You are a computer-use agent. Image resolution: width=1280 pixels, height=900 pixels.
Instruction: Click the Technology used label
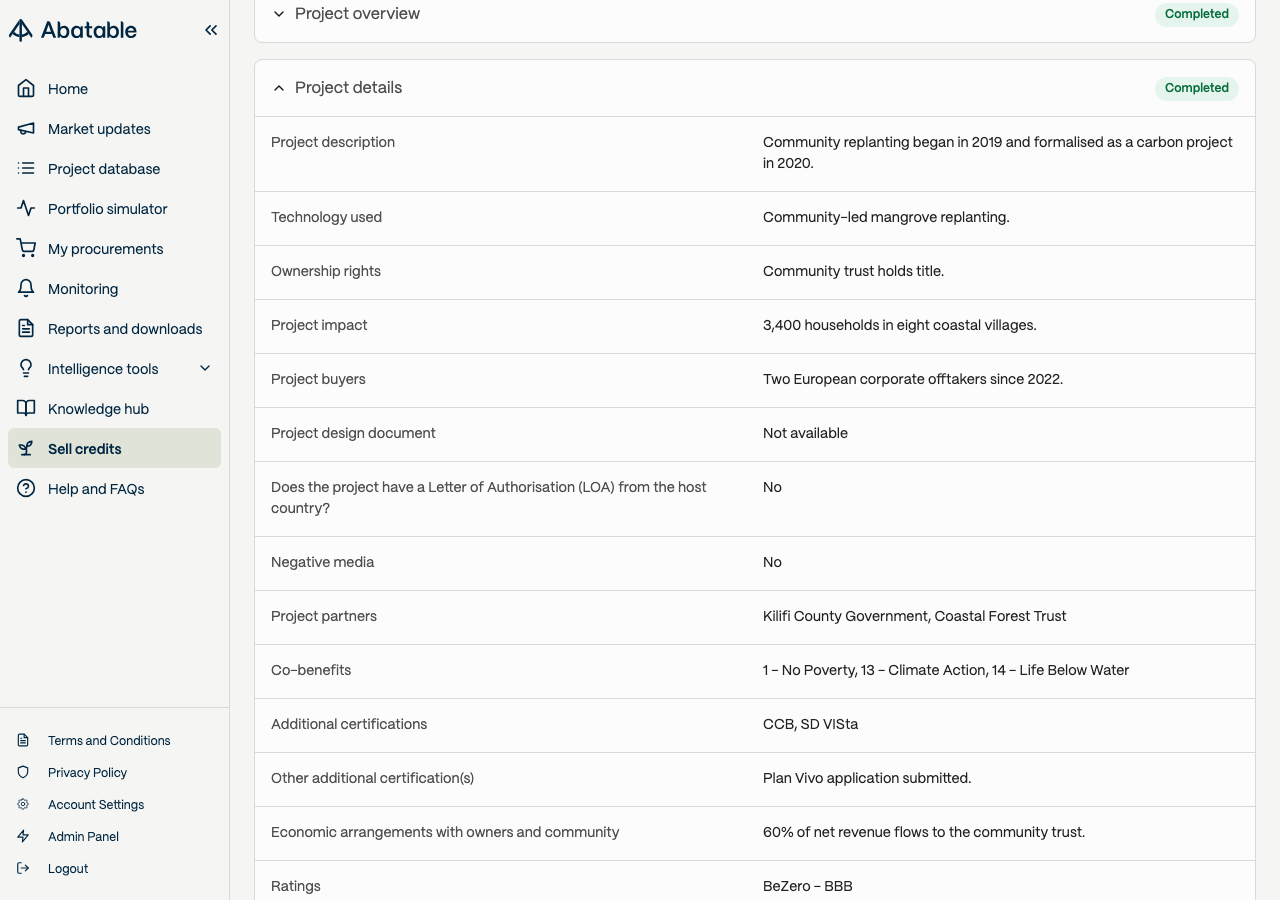tap(326, 217)
